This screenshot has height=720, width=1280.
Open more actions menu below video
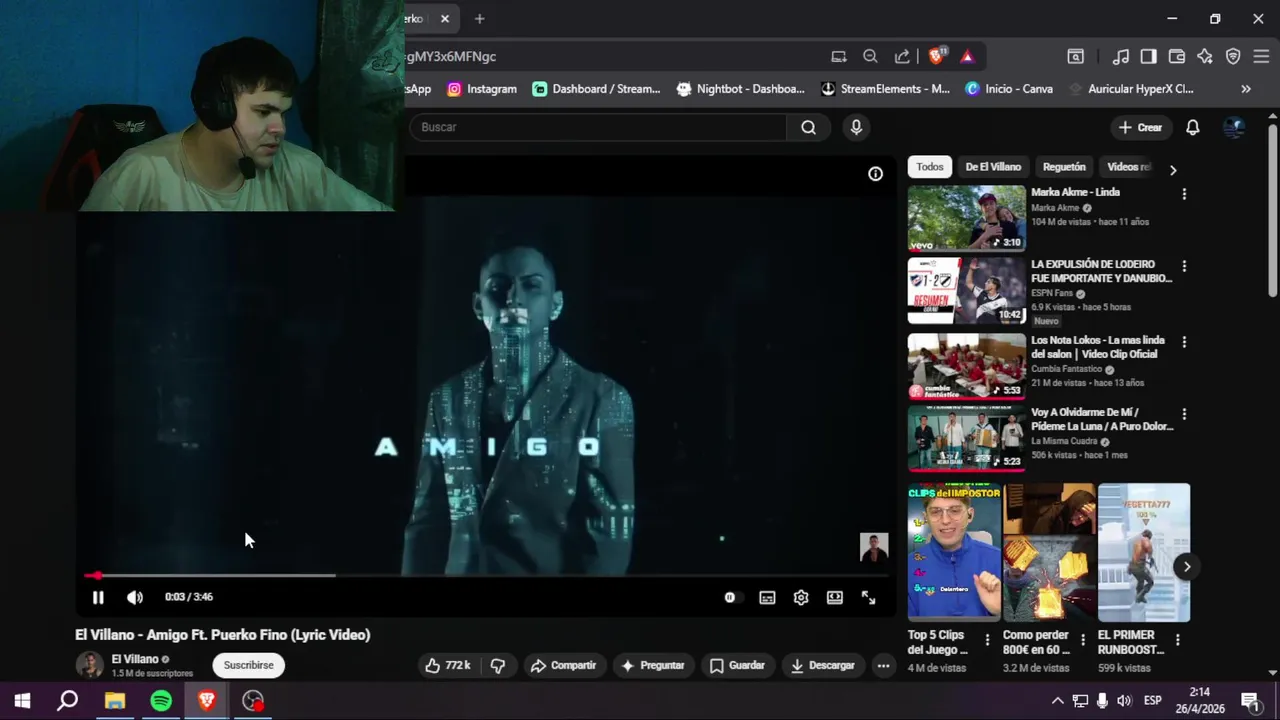click(x=883, y=665)
